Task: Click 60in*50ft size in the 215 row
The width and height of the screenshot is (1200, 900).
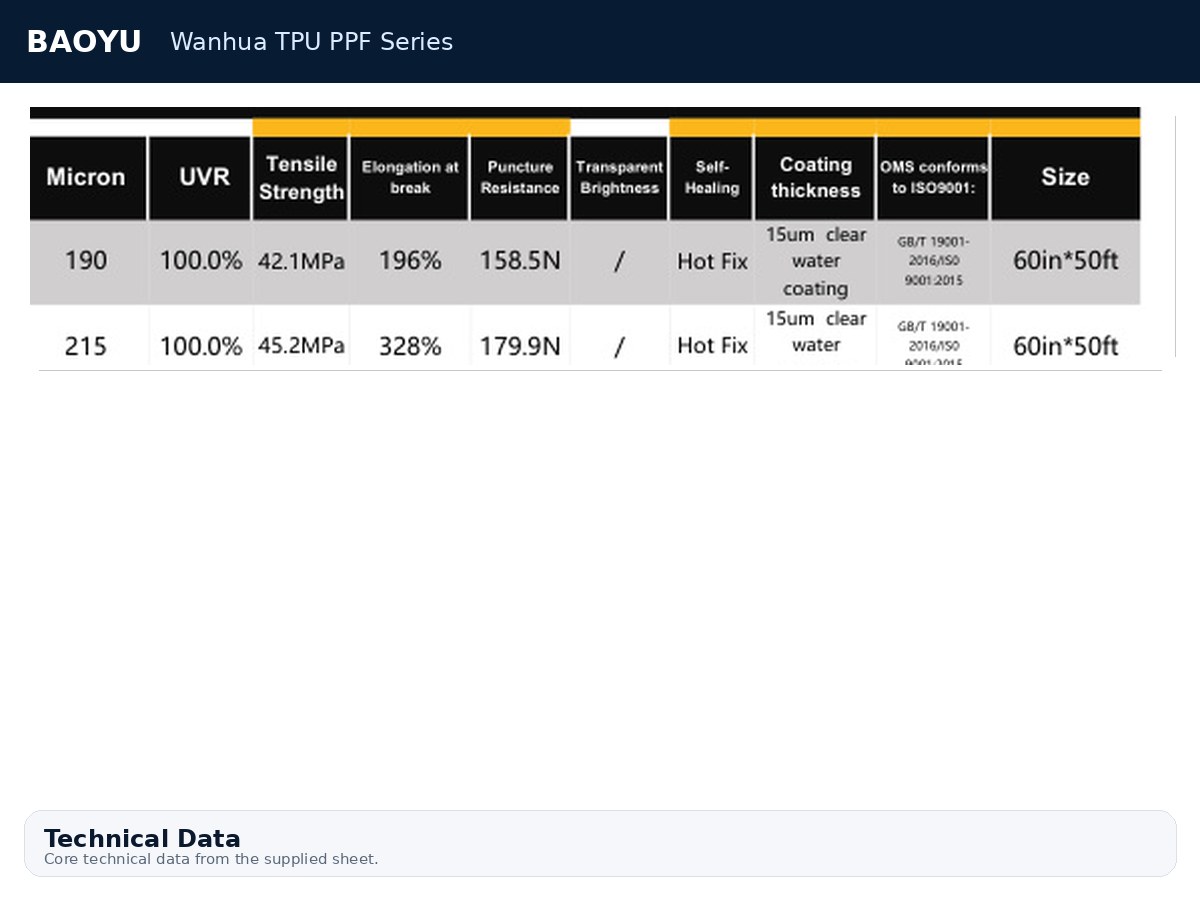Action: [1065, 346]
